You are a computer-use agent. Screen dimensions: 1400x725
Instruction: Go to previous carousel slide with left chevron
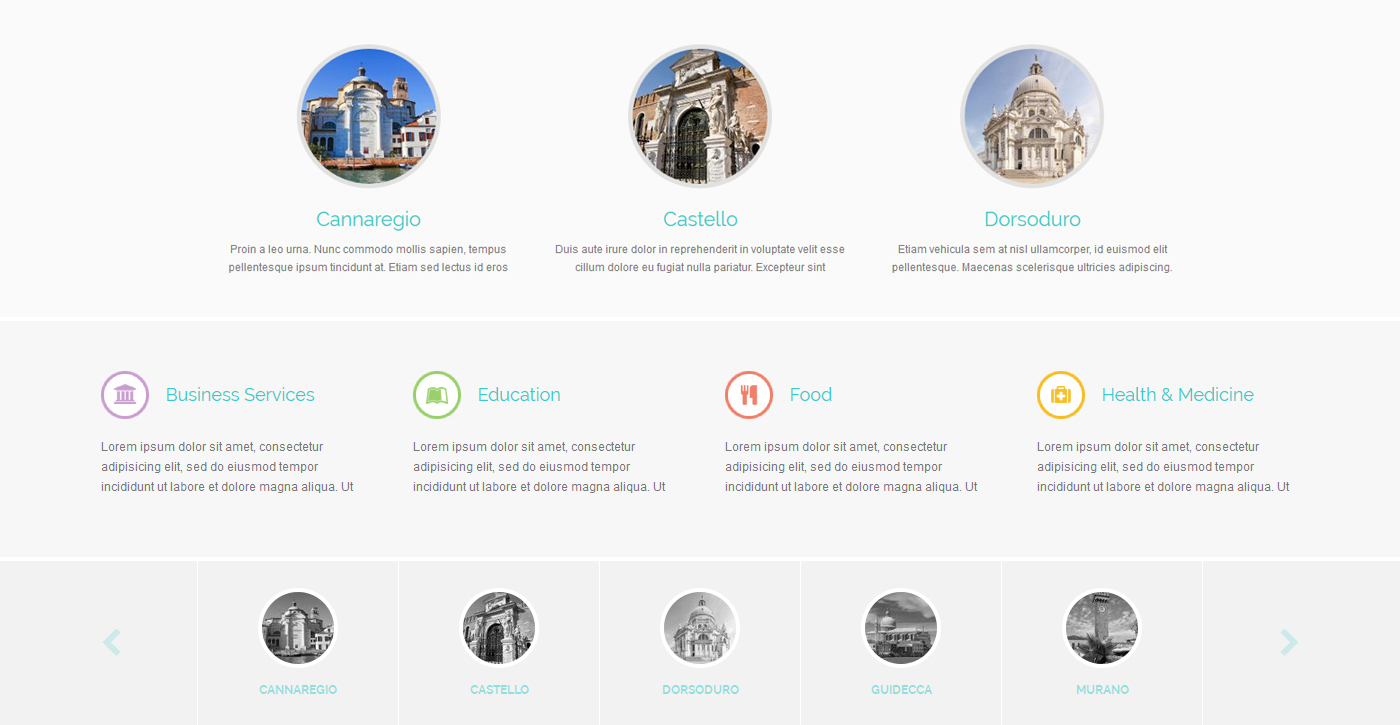[x=112, y=642]
